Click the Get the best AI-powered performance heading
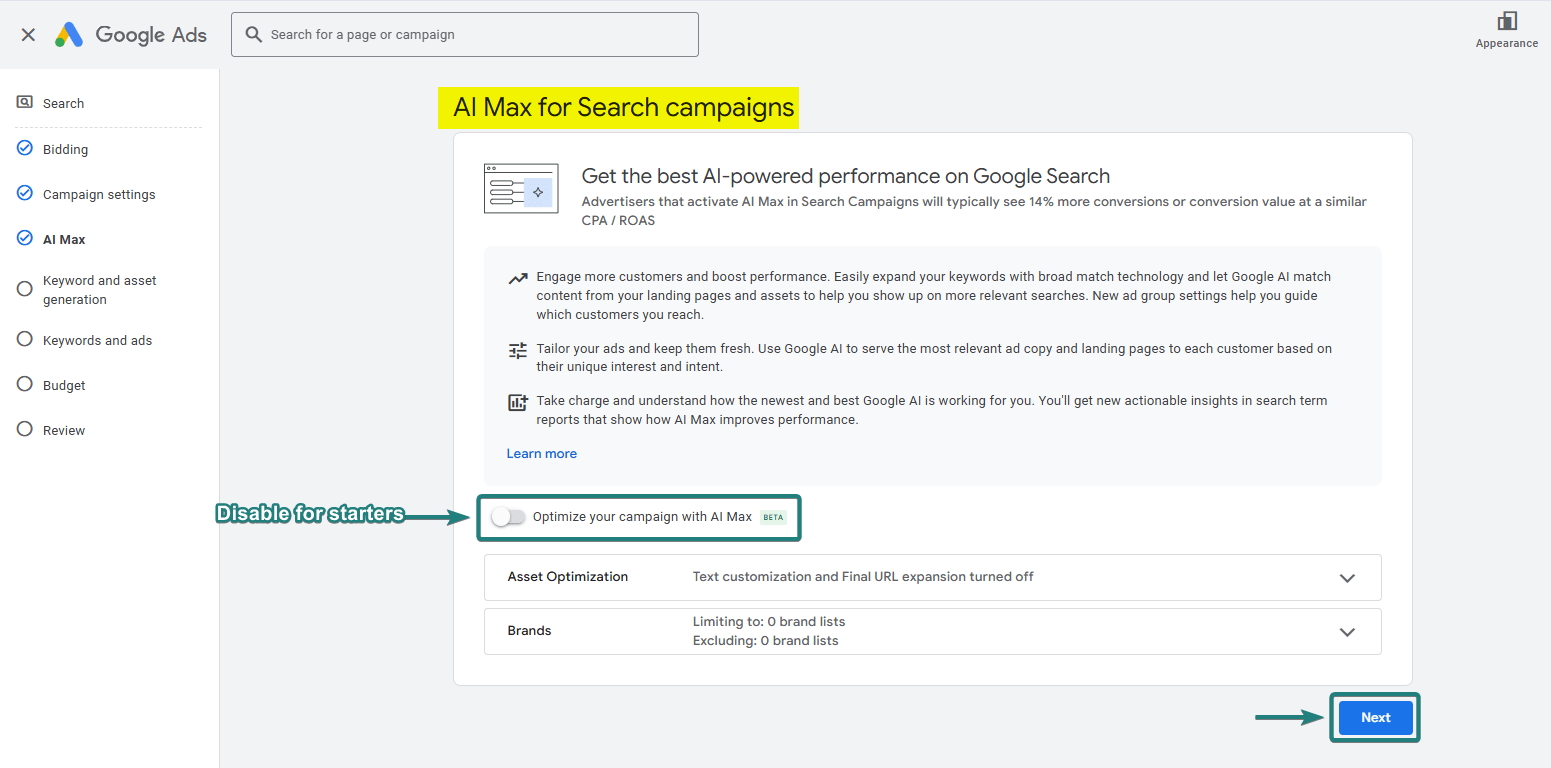Image resolution: width=1551 pixels, height=768 pixels. pos(846,176)
